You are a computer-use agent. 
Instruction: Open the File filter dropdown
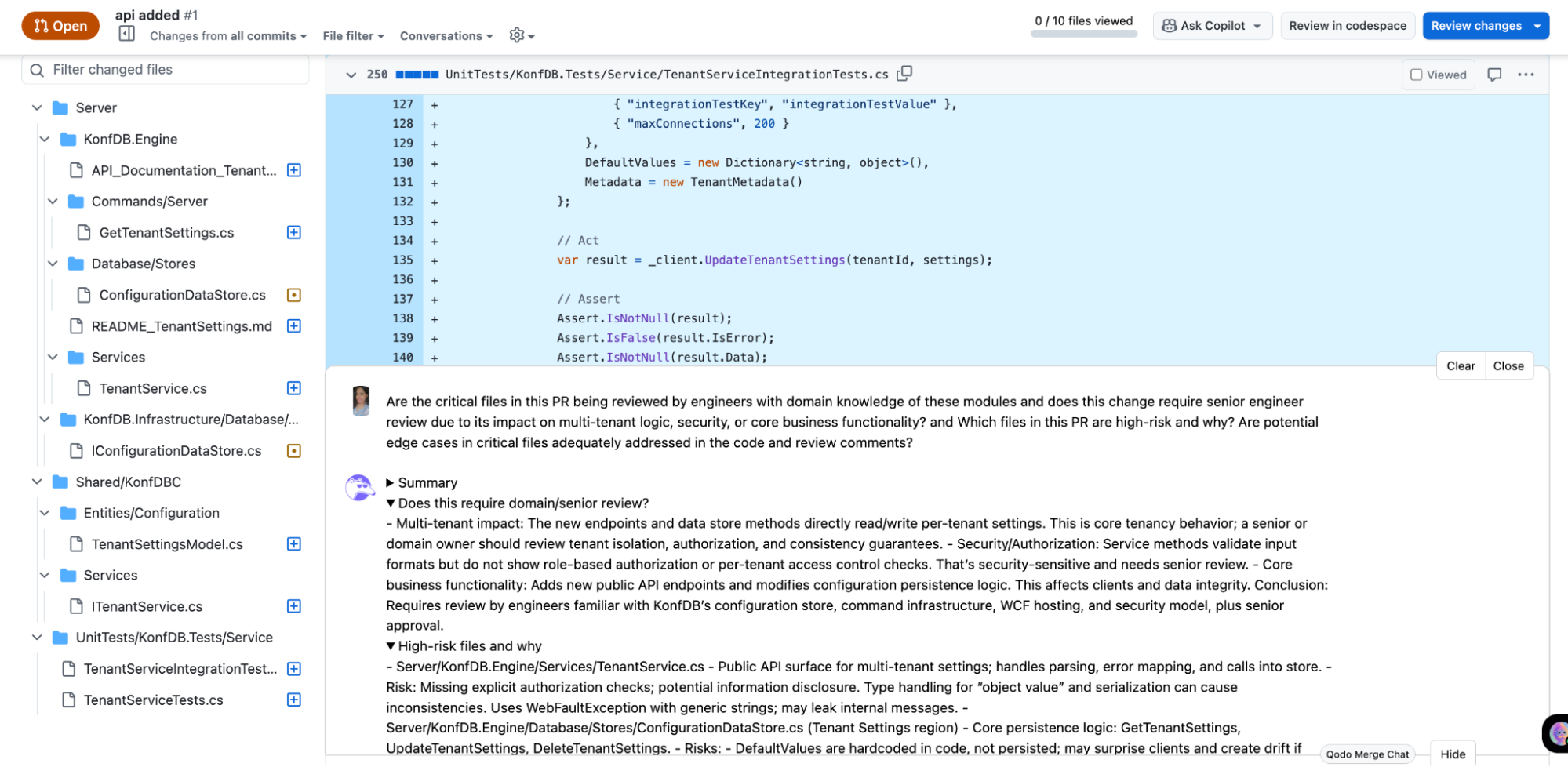pyautogui.click(x=353, y=35)
